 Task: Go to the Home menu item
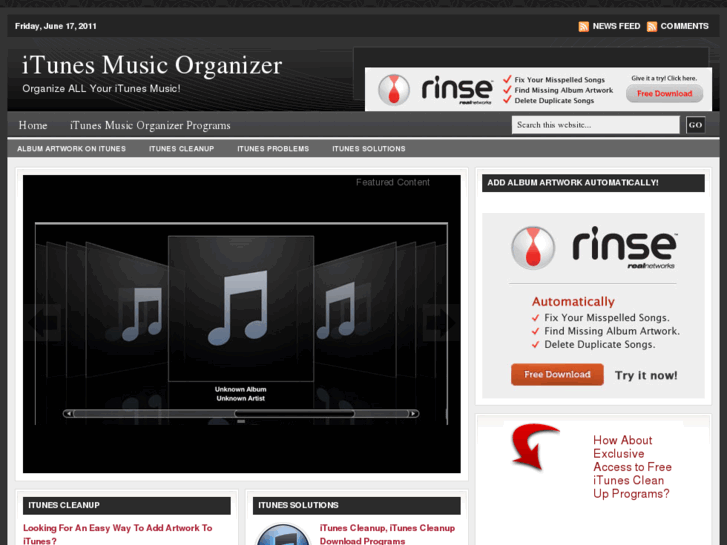click(x=33, y=125)
